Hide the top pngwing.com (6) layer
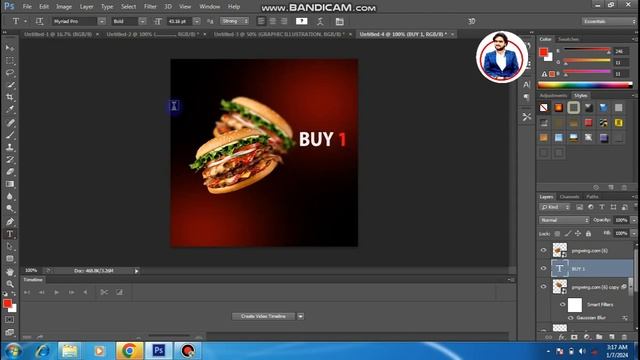The image size is (640, 360). [x=543, y=251]
